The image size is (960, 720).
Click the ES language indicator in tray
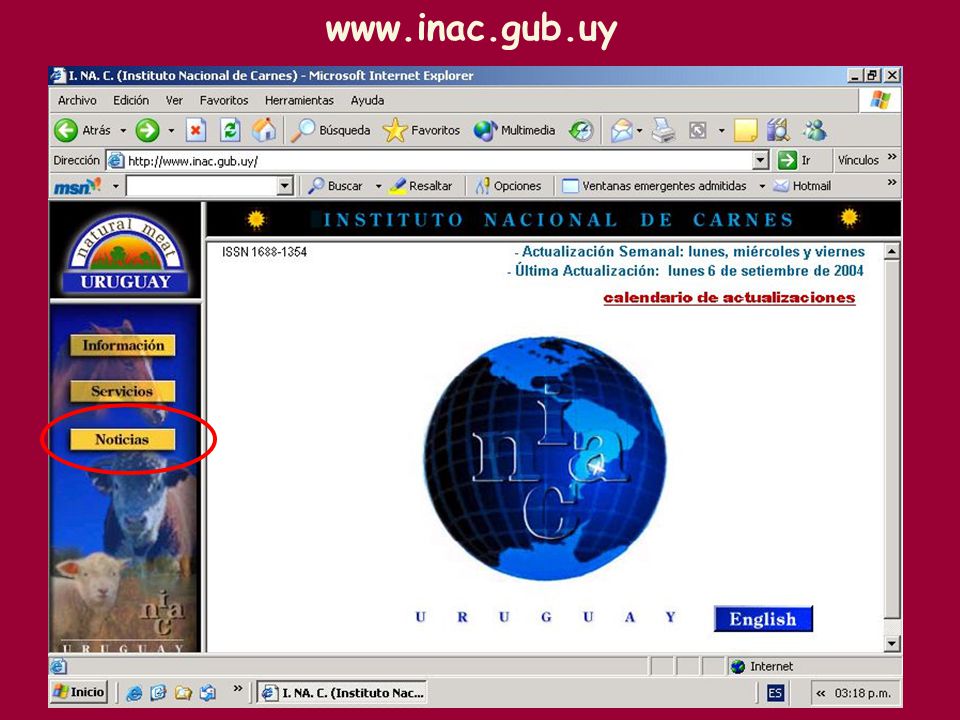tap(775, 693)
